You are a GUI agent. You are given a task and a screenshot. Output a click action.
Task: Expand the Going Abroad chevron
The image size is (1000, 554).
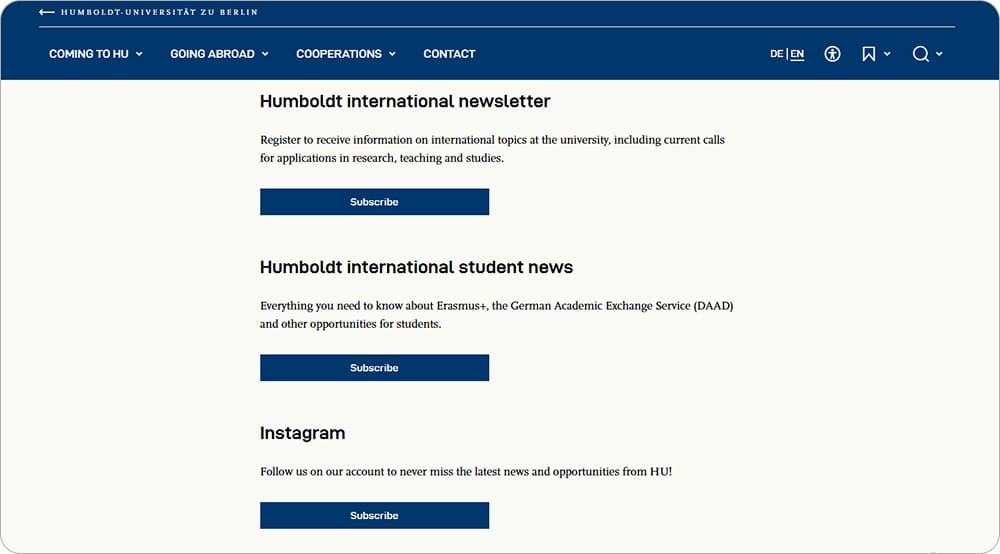[265, 54]
